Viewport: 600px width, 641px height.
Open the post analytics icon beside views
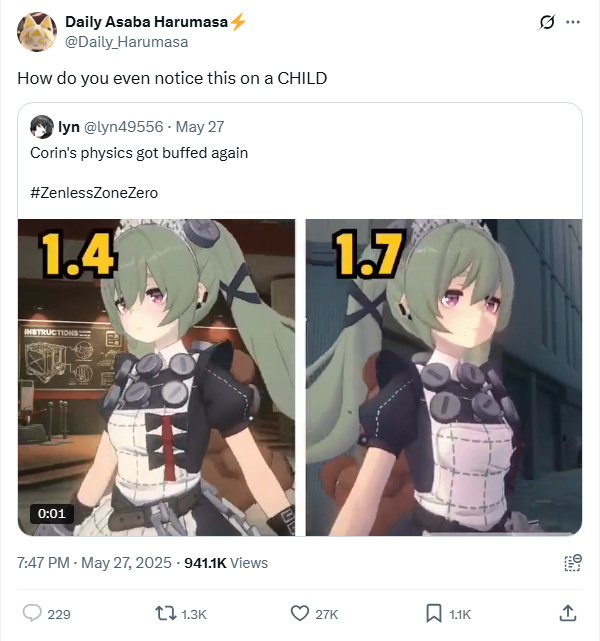point(573,563)
